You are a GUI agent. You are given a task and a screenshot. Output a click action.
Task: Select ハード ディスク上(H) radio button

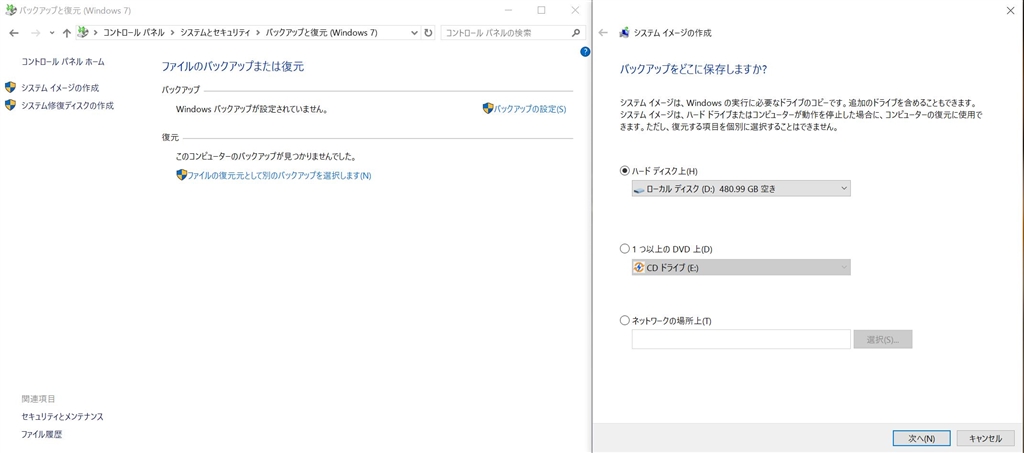[624, 171]
